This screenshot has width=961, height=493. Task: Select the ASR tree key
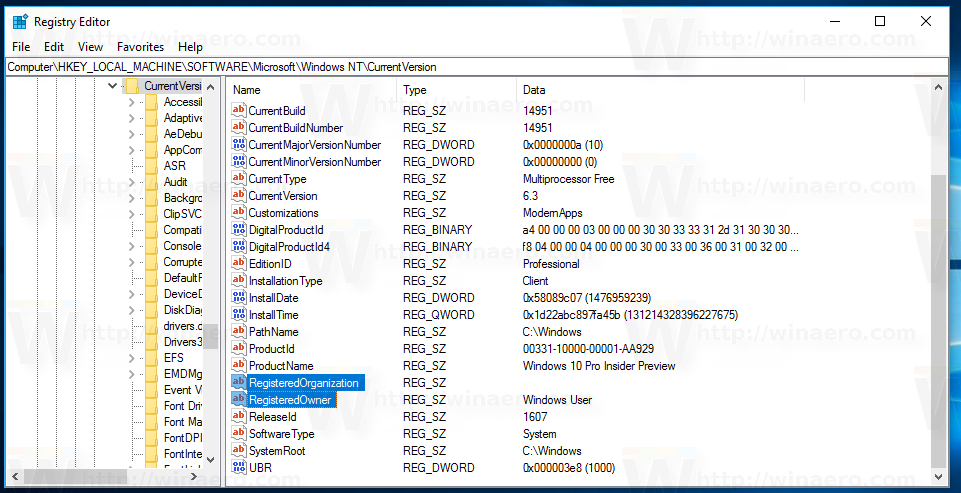tap(175, 166)
